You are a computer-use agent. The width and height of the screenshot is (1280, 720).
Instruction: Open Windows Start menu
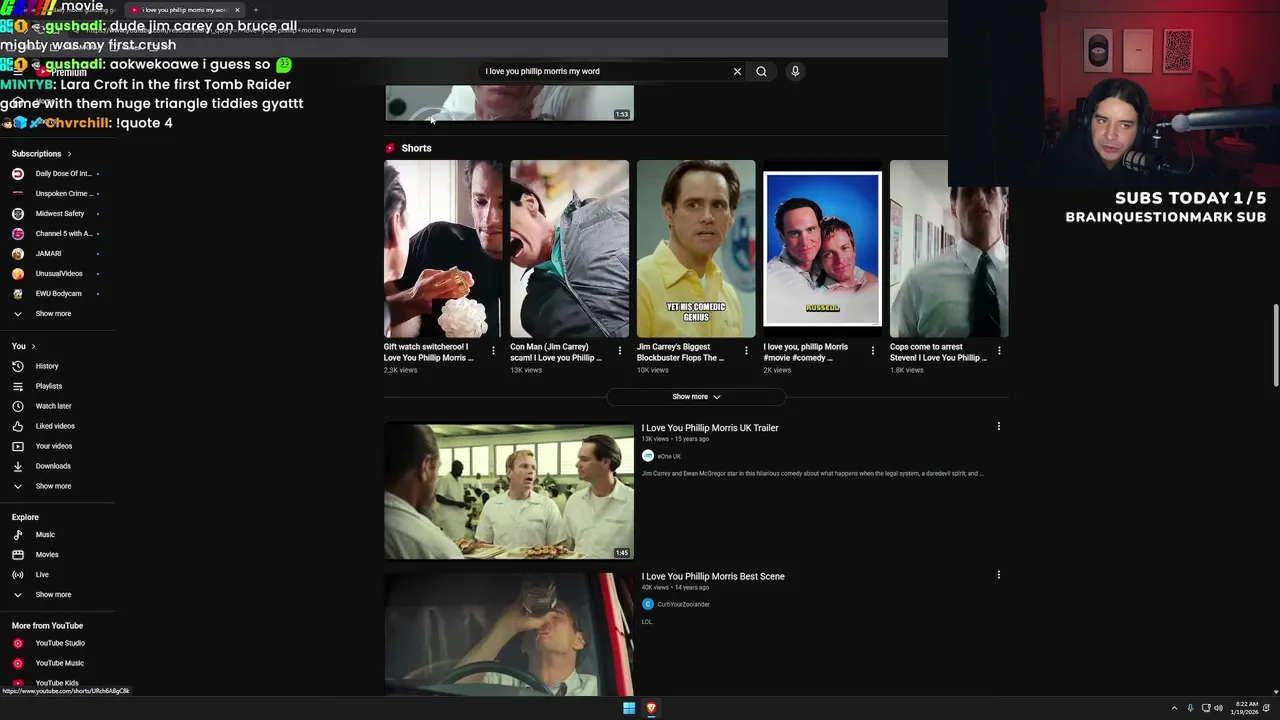coord(629,708)
